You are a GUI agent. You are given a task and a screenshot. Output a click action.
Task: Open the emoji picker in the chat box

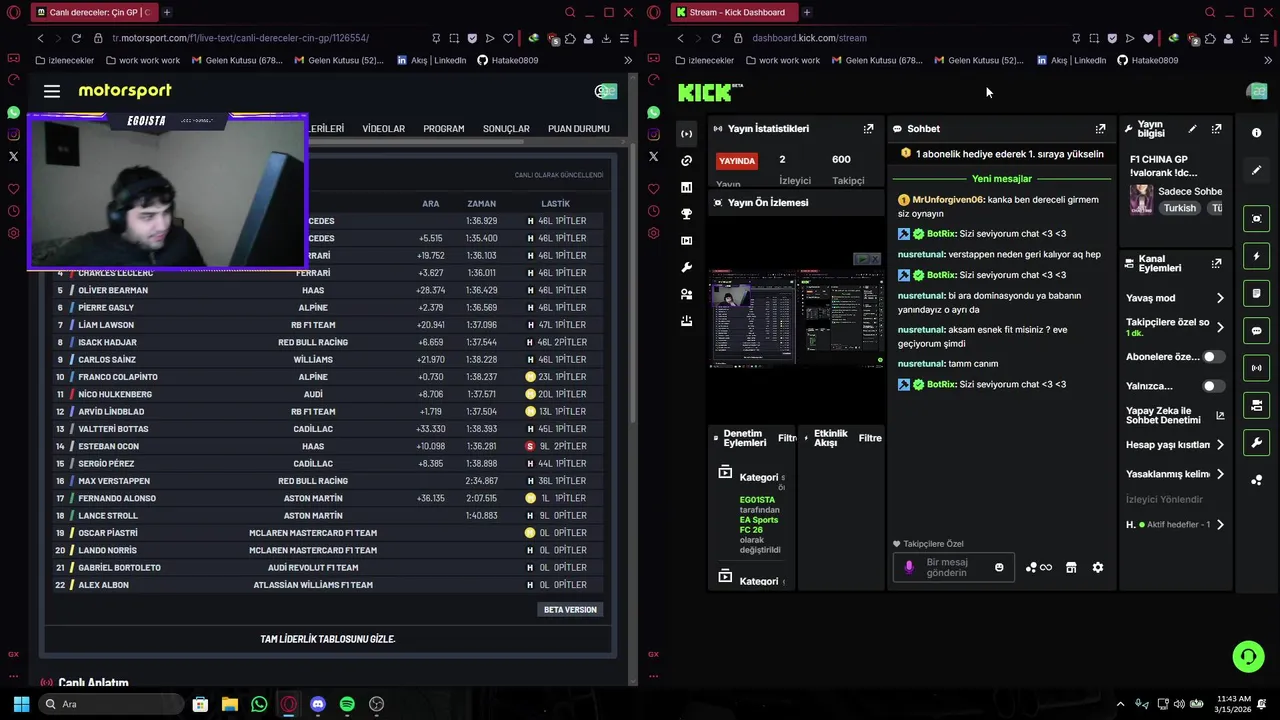pos(999,568)
